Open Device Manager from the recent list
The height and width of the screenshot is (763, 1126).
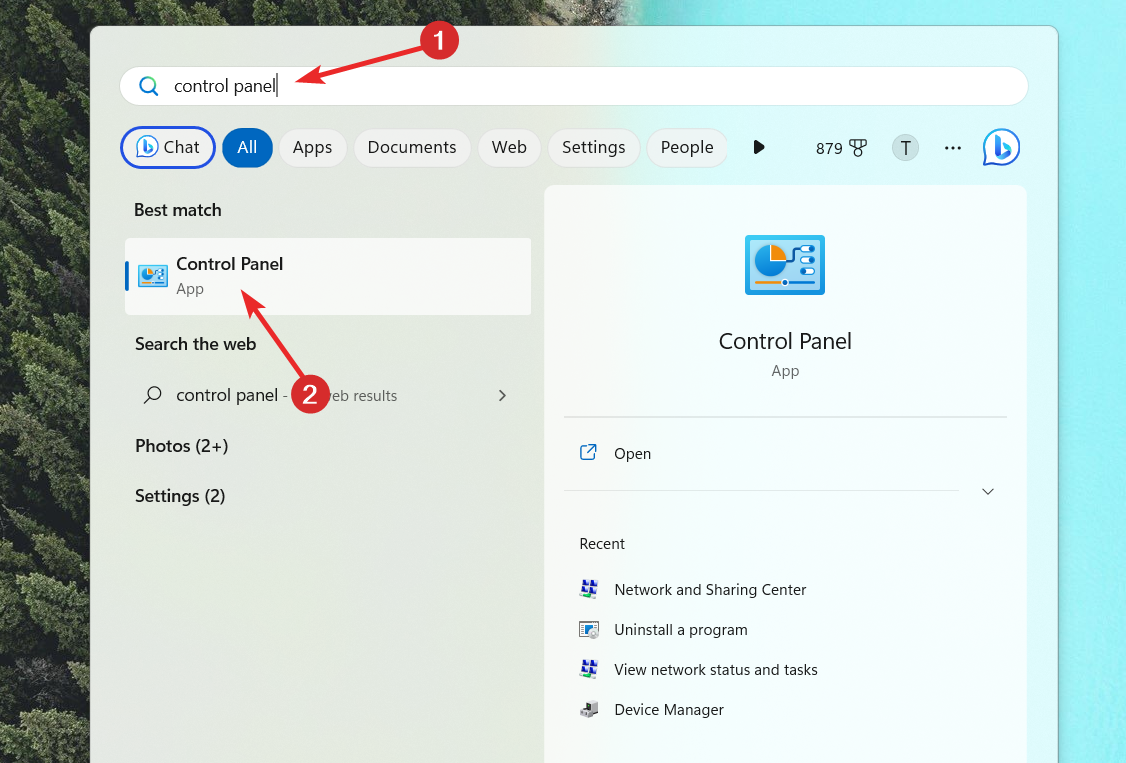(x=668, y=710)
